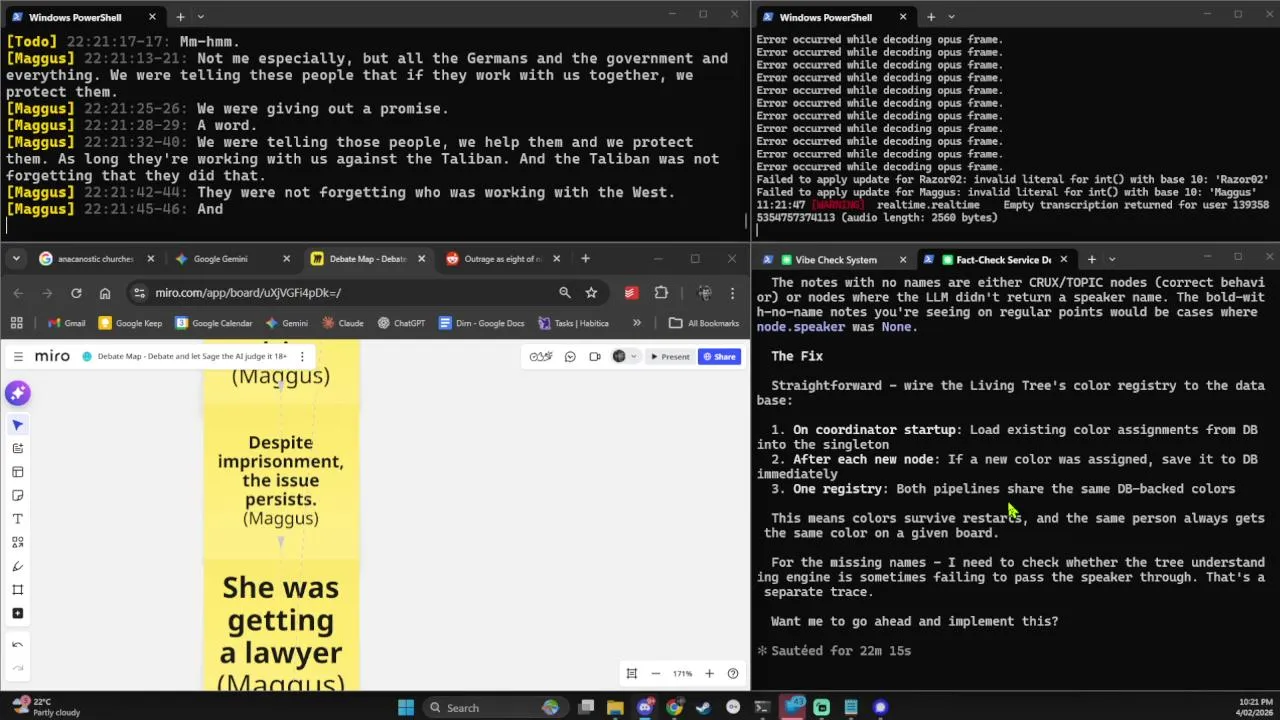Zoom in on Miro board
This screenshot has height=720, width=1280.
point(709,673)
